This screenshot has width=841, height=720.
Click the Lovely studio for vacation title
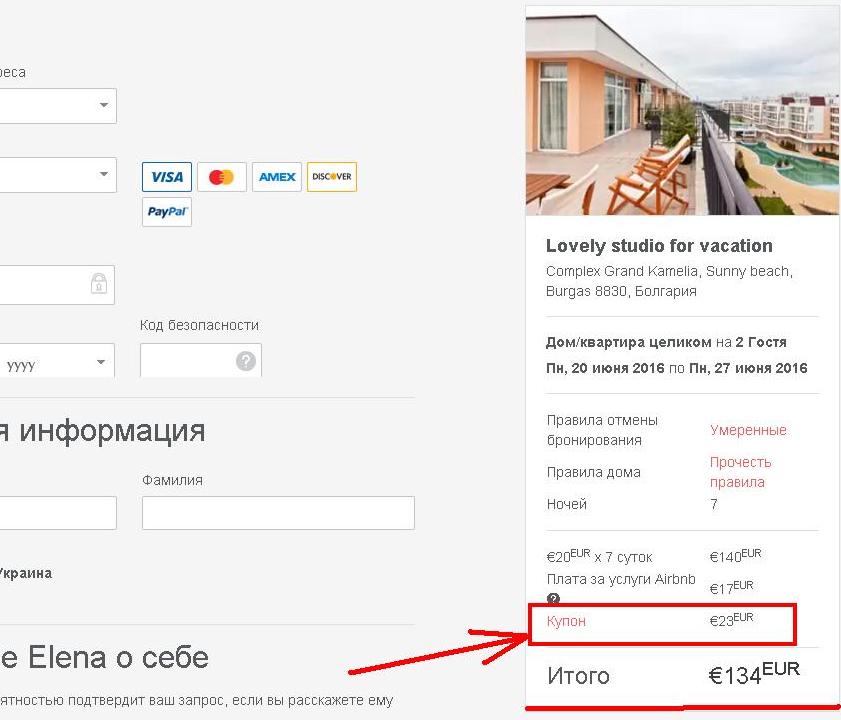point(659,246)
